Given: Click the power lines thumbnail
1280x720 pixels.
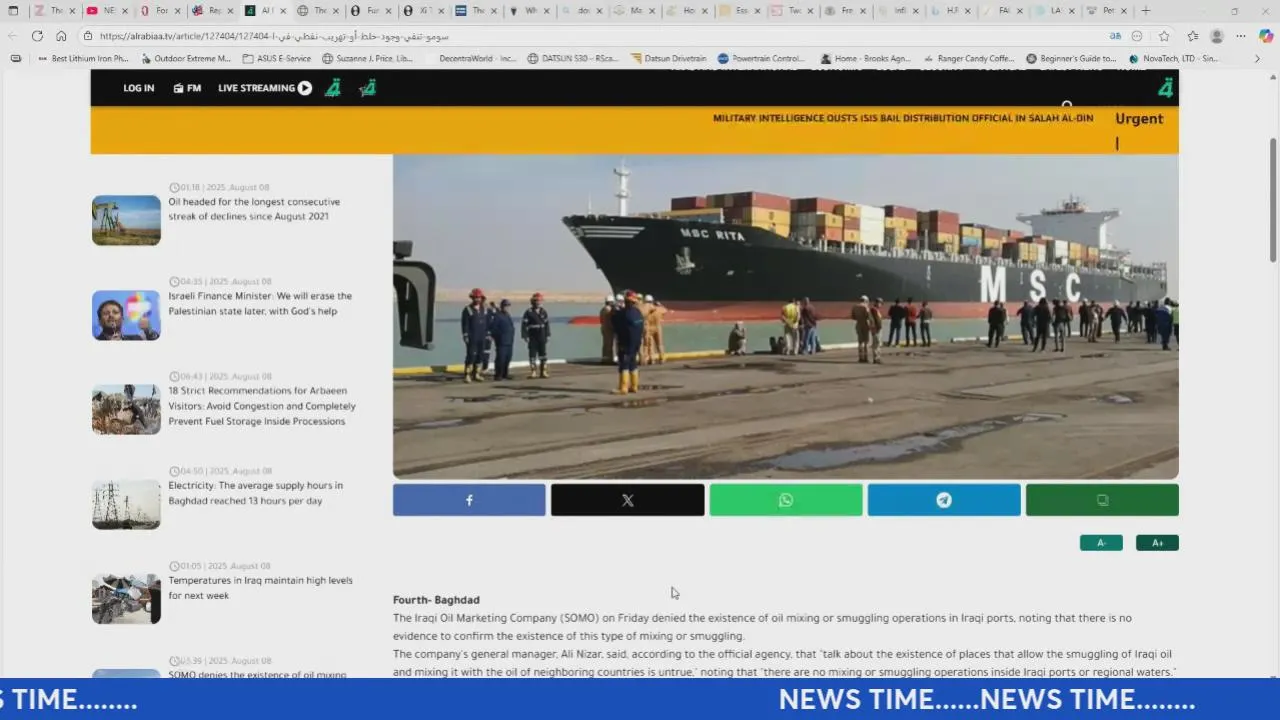Looking at the screenshot, I should 126,504.
